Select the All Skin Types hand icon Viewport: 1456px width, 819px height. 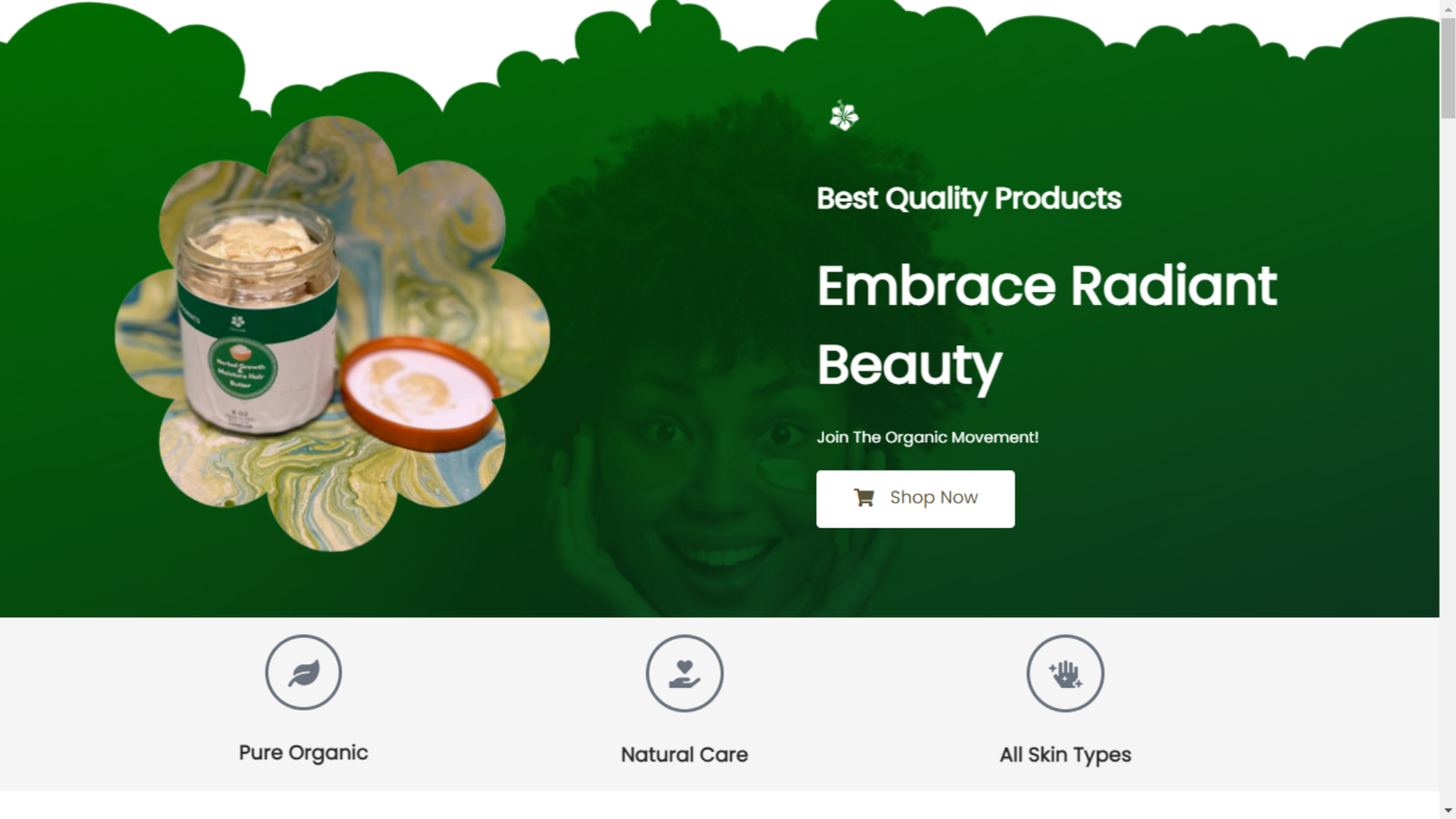tap(1066, 673)
